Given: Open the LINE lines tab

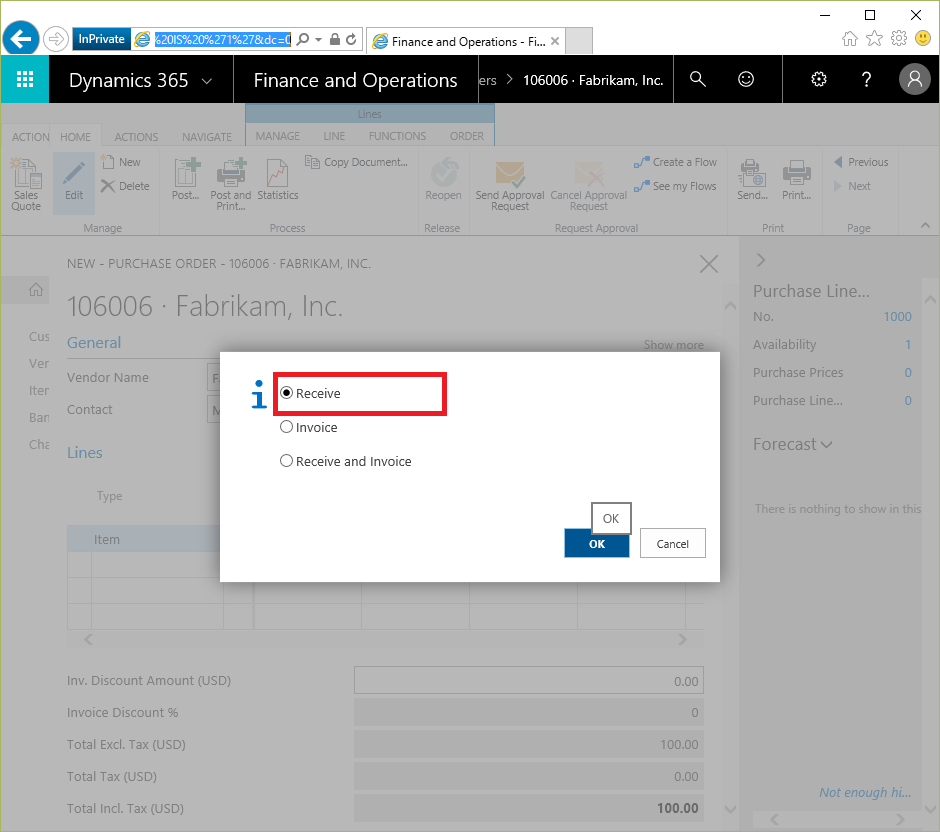Looking at the screenshot, I should (x=334, y=136).
